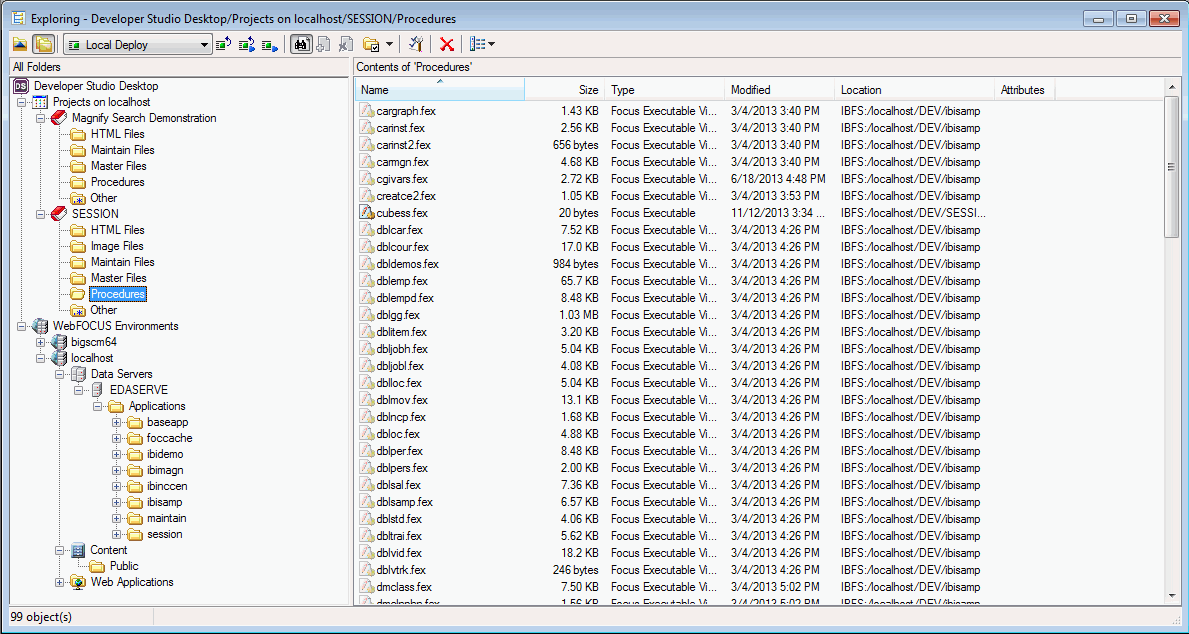Open the views dropdown arrow on toolbar
Screen dimensions: 1189x634
pos(489,44)
